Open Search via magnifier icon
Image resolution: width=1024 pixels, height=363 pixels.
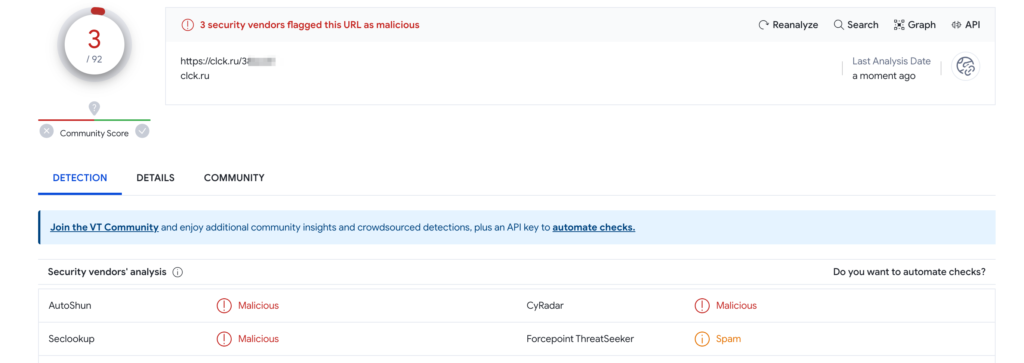(839, 25)
